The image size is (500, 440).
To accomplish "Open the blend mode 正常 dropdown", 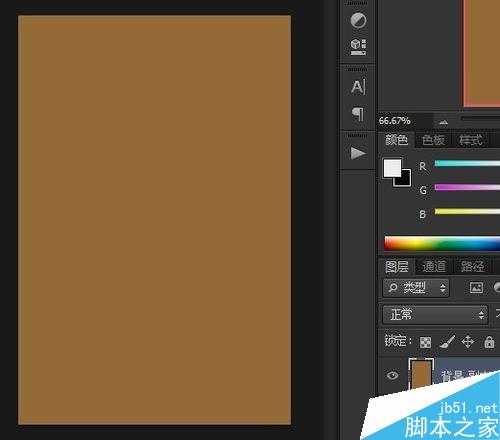I will (x=435, y=314).
